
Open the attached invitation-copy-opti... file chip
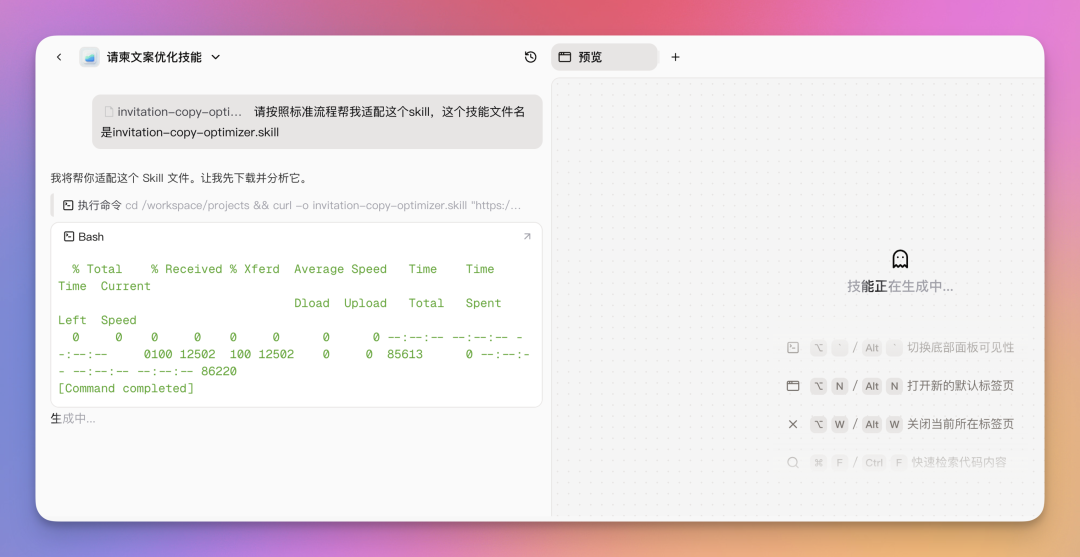tap(173, 112)
